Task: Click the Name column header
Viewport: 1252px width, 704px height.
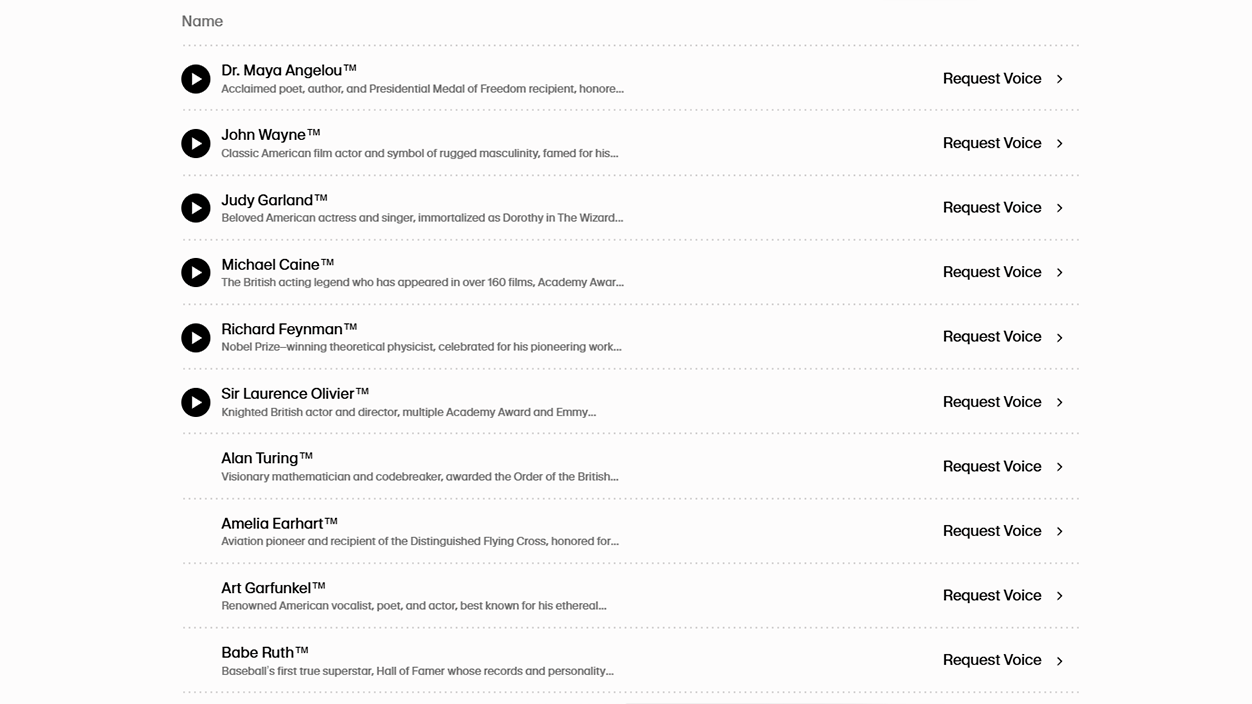Action: click(202, 22)
